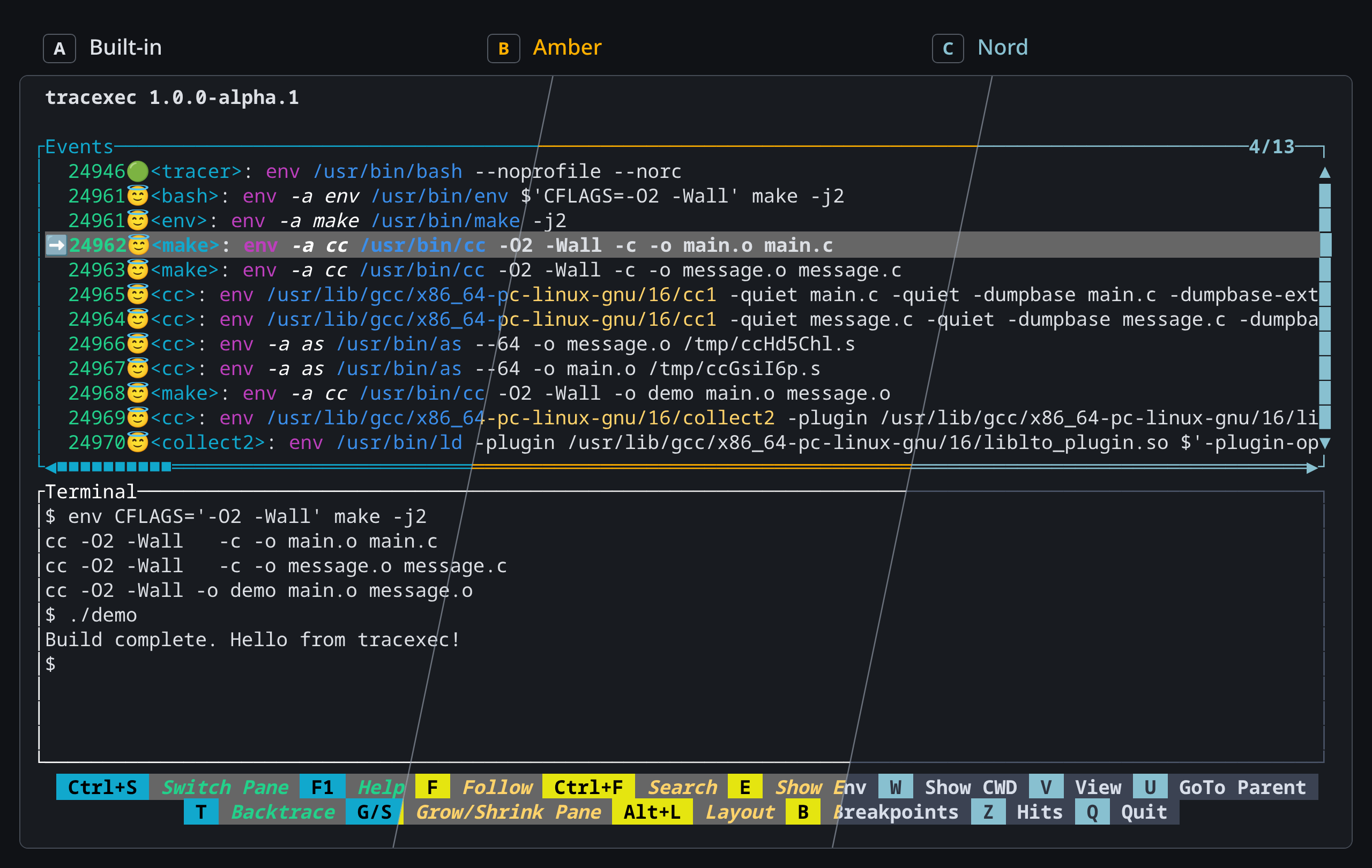Click the Events pane title
The width and height of the screenshot is (1372, 868).
click(79, 147)
